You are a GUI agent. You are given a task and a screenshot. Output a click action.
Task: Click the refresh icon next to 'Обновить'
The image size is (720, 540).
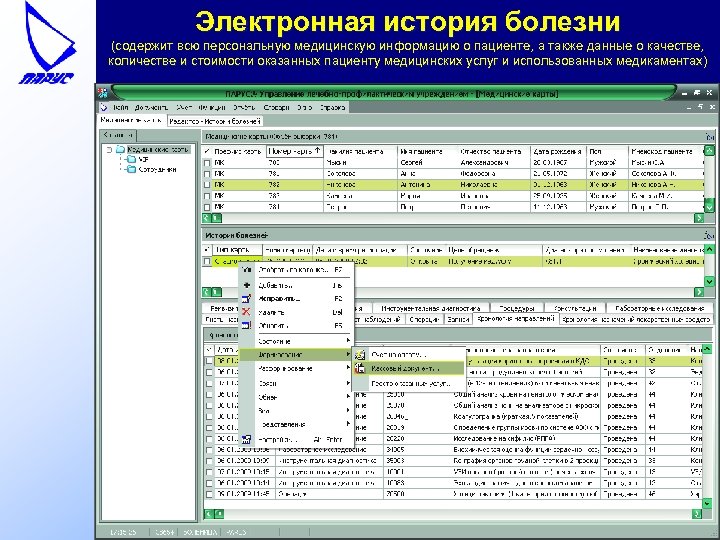tap(247, 325)
